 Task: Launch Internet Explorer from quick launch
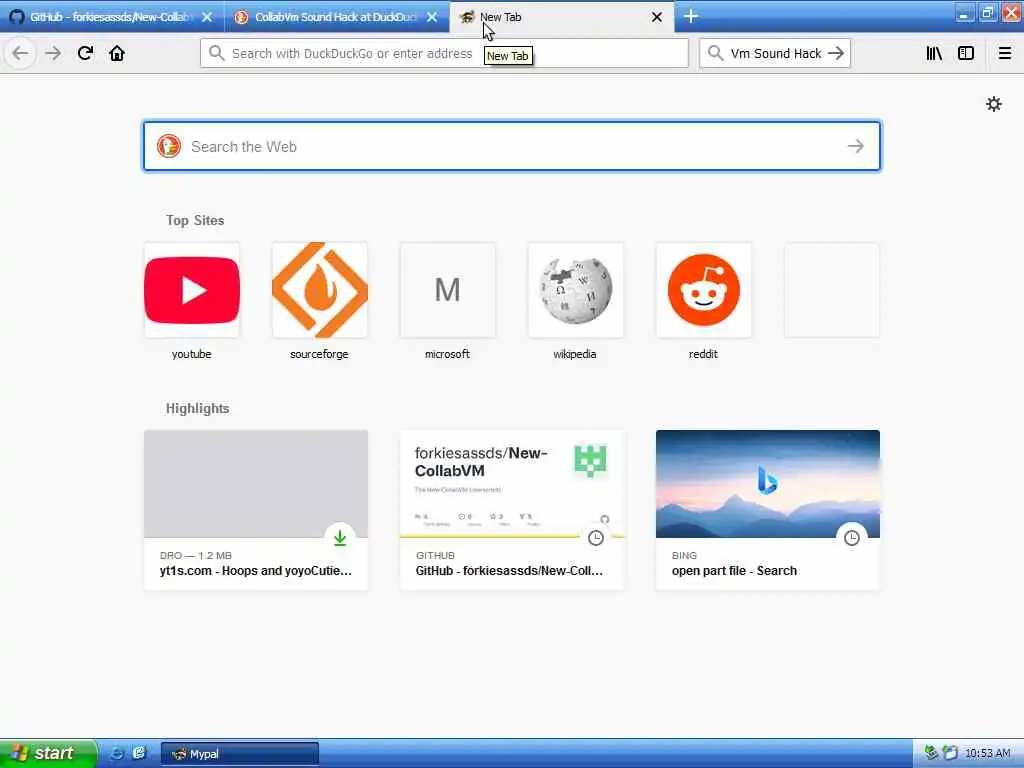(117, 753)
